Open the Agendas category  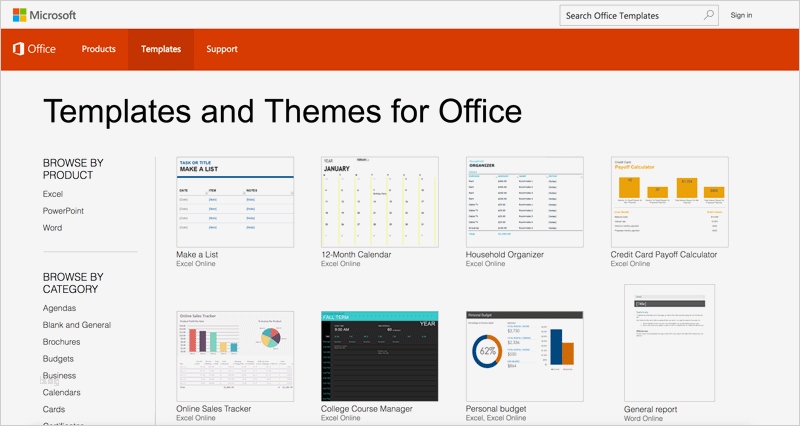(59, 308)
